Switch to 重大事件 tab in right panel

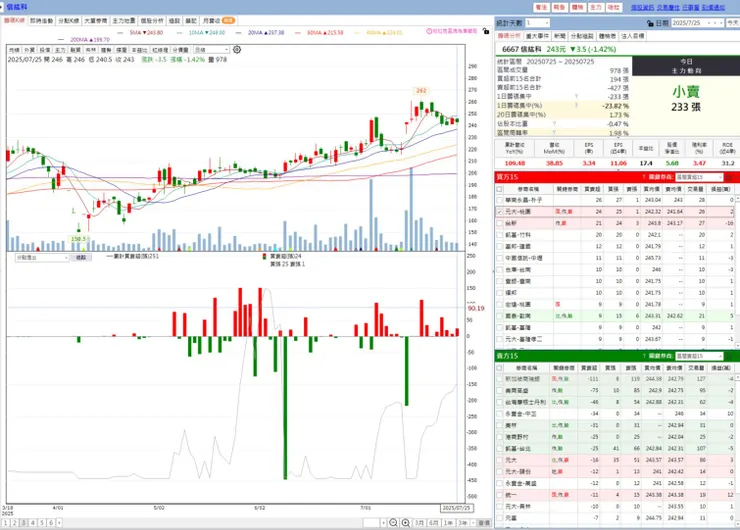(538, 36)
